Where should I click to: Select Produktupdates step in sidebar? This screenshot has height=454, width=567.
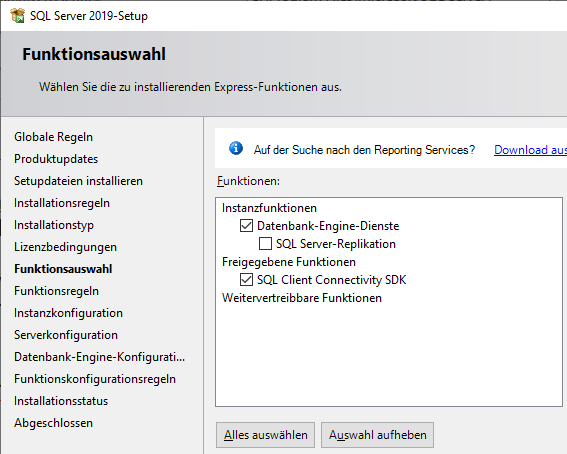coord(56,159)
